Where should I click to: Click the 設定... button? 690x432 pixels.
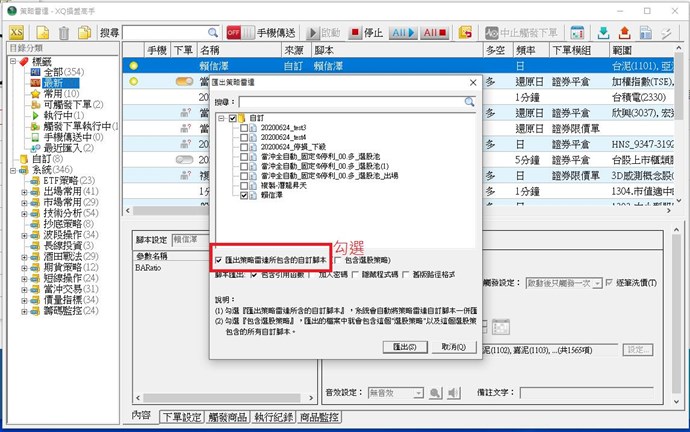pyautogui.click(x=638, y=350)
